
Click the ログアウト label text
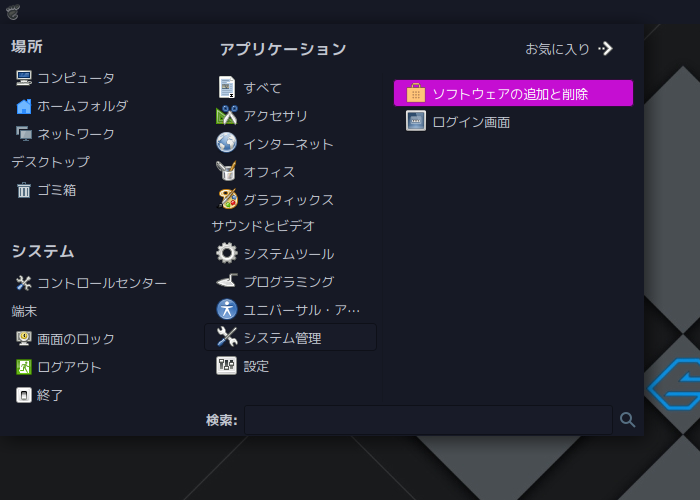click(70, 367)
